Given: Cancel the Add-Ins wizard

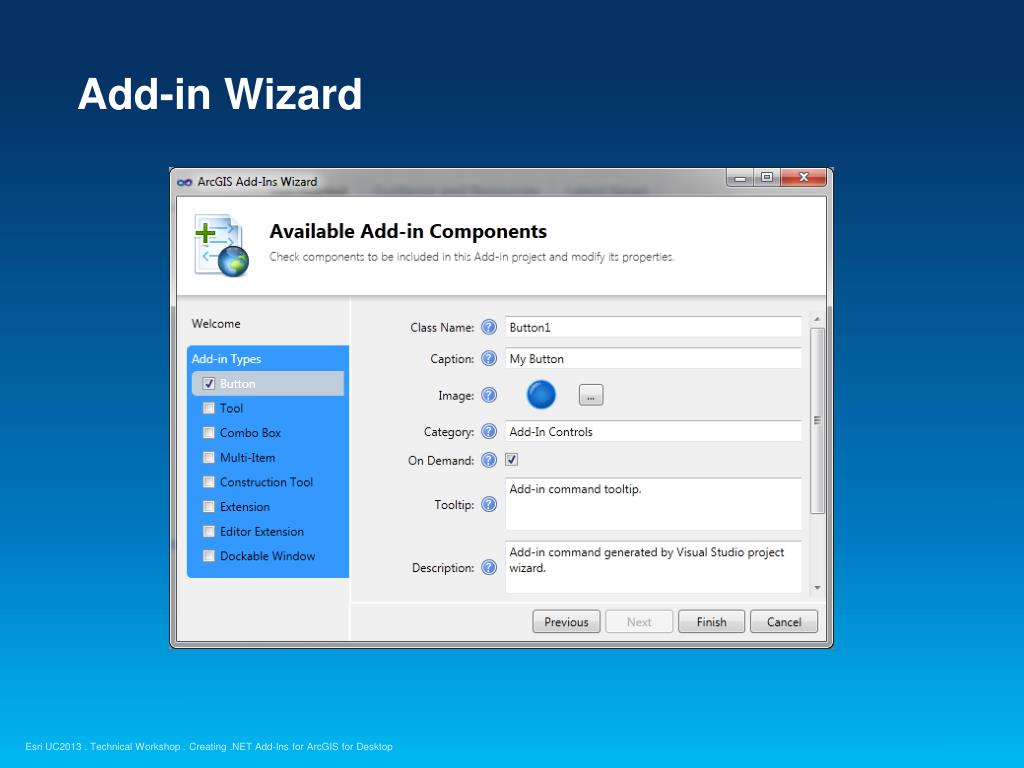Looking at the screenshot, I should 784,622.
